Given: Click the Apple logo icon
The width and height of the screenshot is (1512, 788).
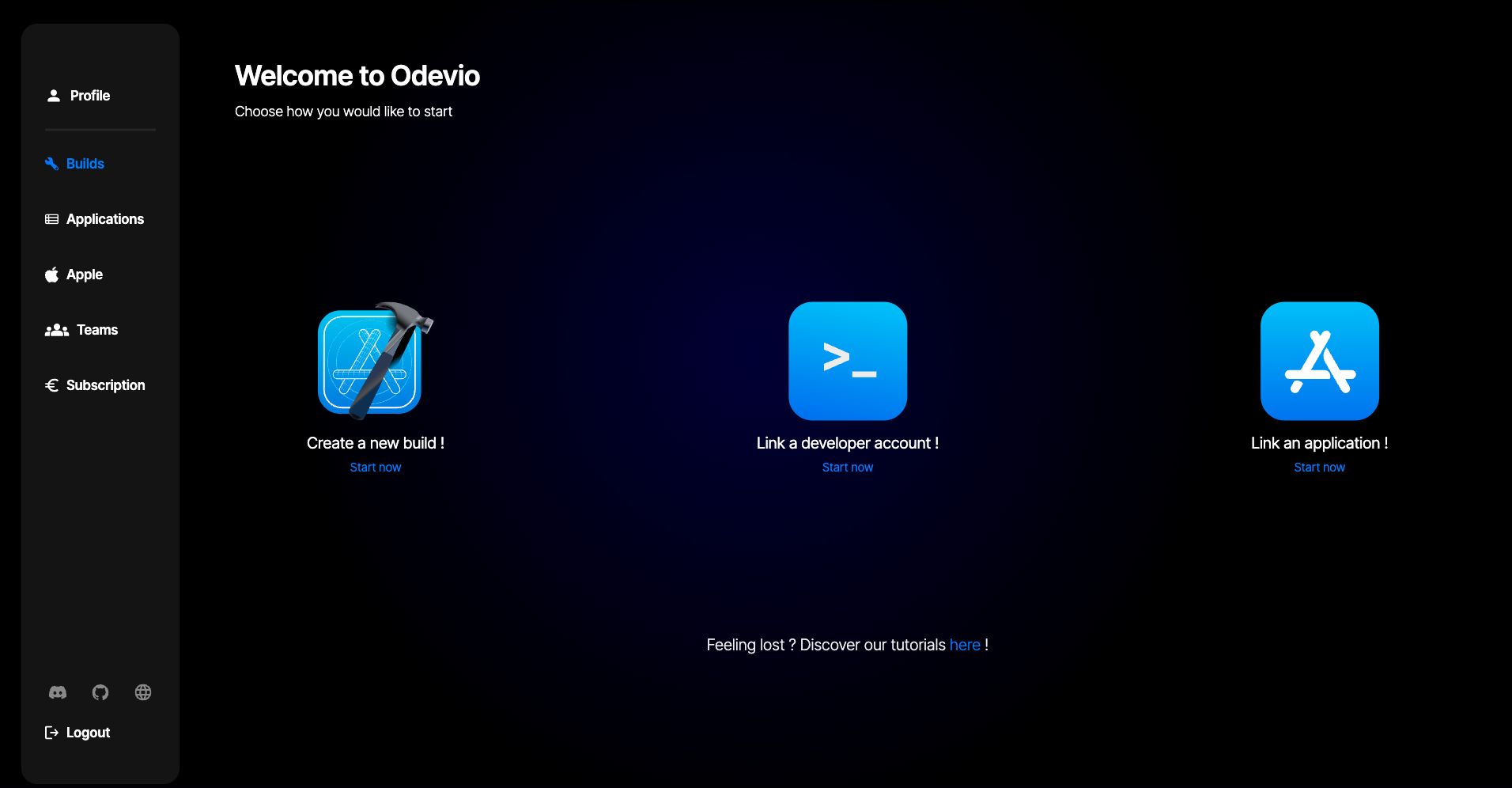Looking at the screenshot, I should 52,275.
